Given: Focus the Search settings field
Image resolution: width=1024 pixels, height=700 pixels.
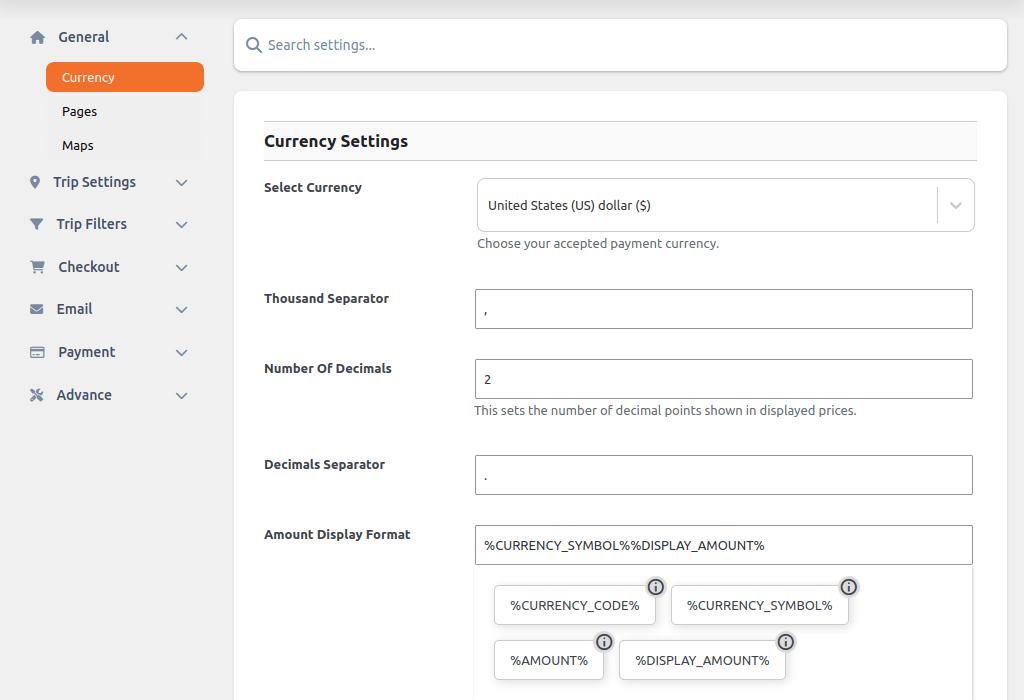Looking at the screenshot, I should (620, 45).
